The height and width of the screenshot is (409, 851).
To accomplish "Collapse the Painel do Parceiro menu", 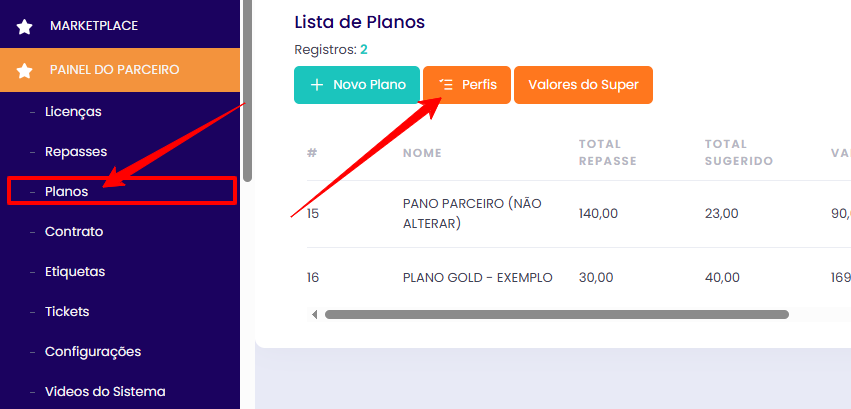I will pyautogui.click(x=114, y=70).
